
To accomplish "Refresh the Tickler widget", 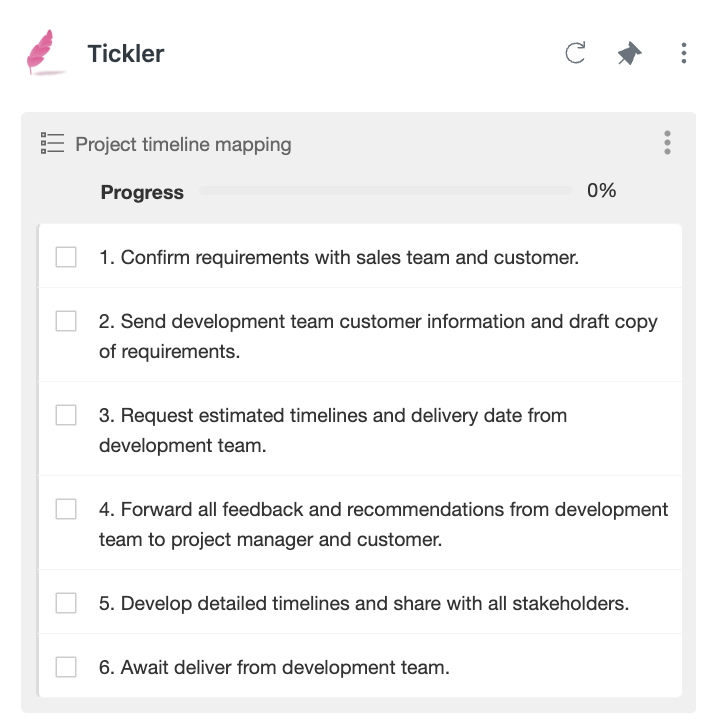I will (575, 53).
